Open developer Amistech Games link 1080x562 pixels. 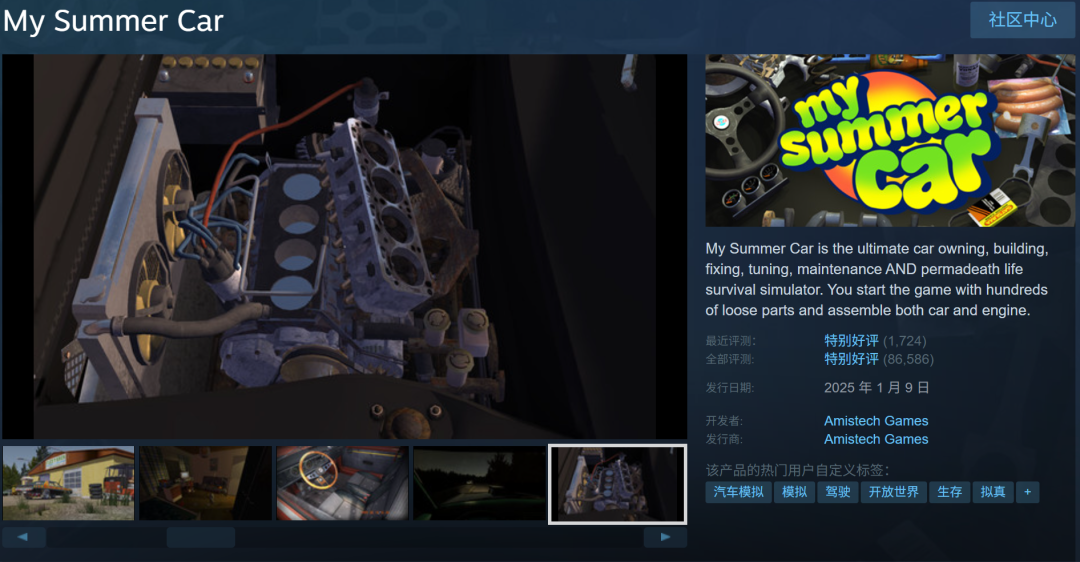876,421
